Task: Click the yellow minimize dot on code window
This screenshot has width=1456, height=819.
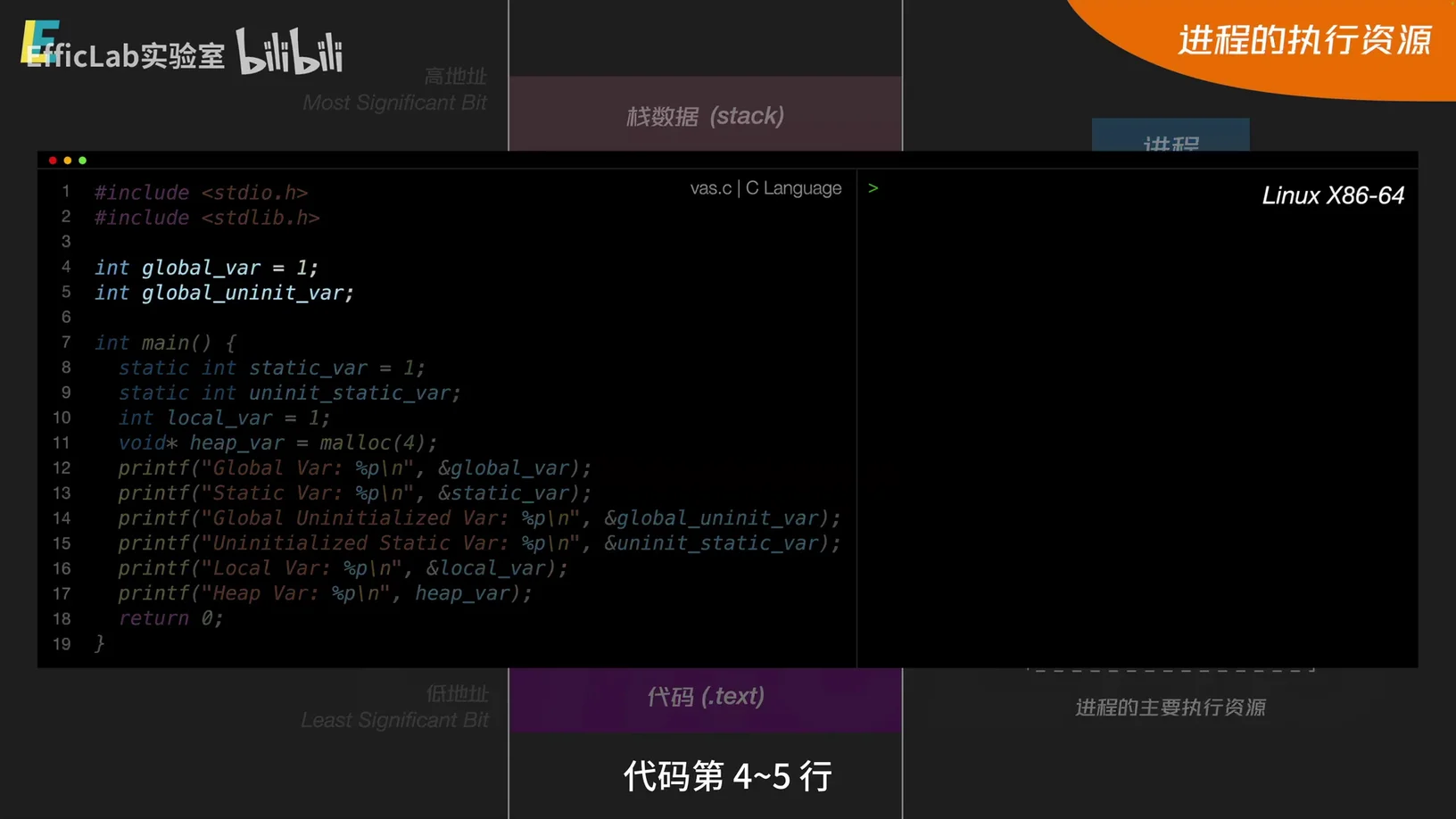Action: (x=68, y=161)
